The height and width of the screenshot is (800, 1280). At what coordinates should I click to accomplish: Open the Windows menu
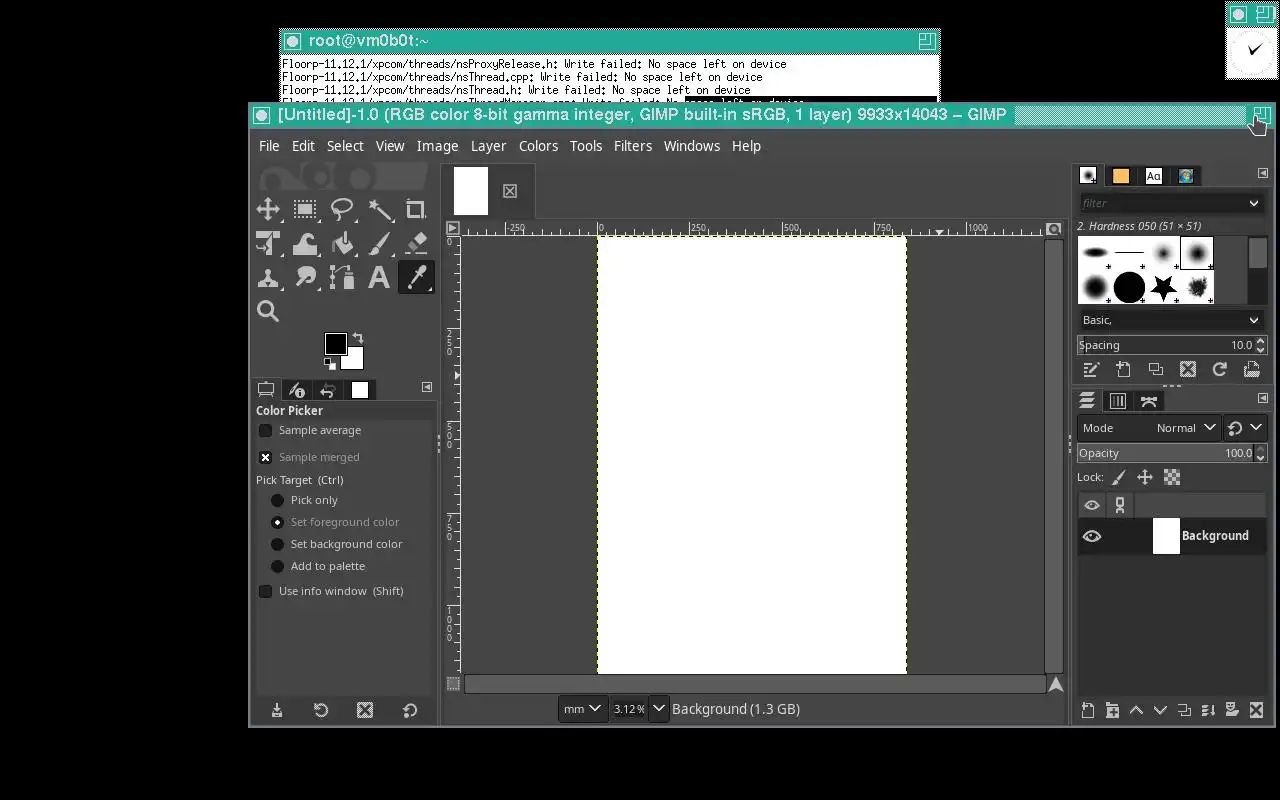click(692, 146)
